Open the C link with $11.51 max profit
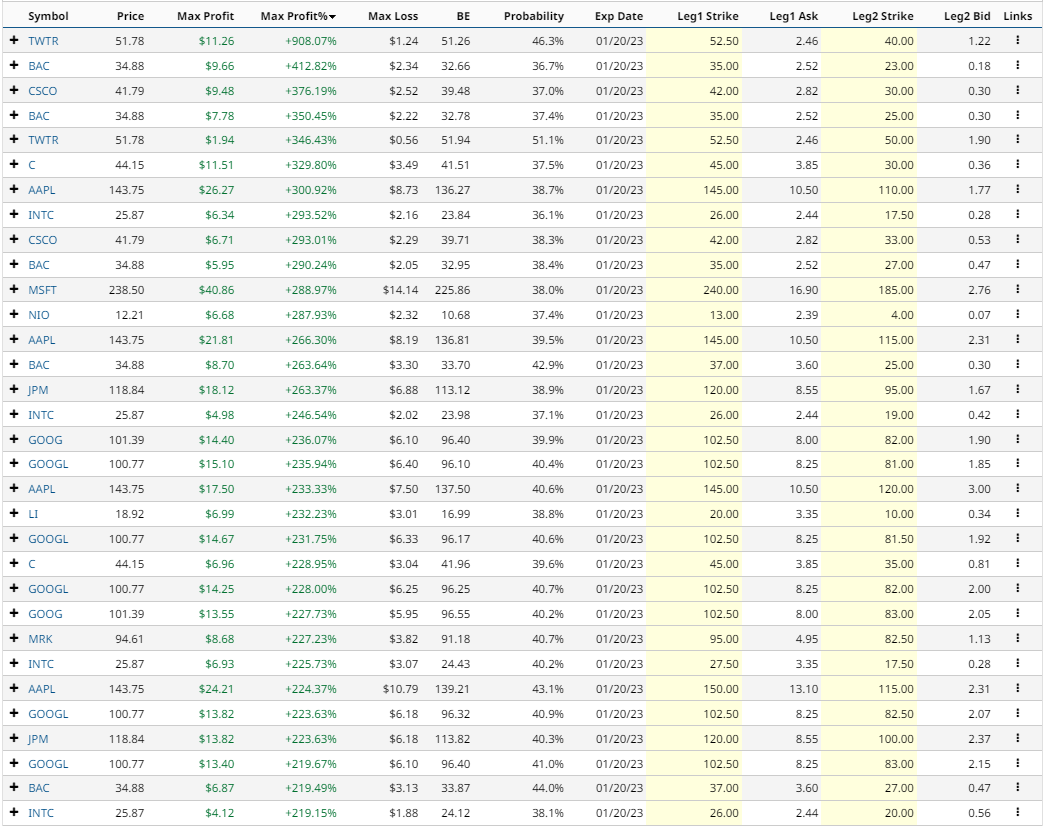The width and height of the screenshot is (1050, 826). [x=31, y=165]
